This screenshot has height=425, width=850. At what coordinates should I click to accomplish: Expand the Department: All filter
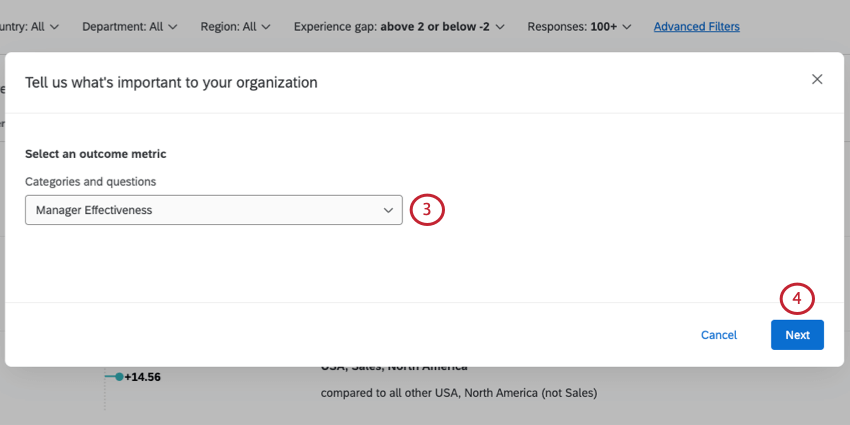click(130, 26)
